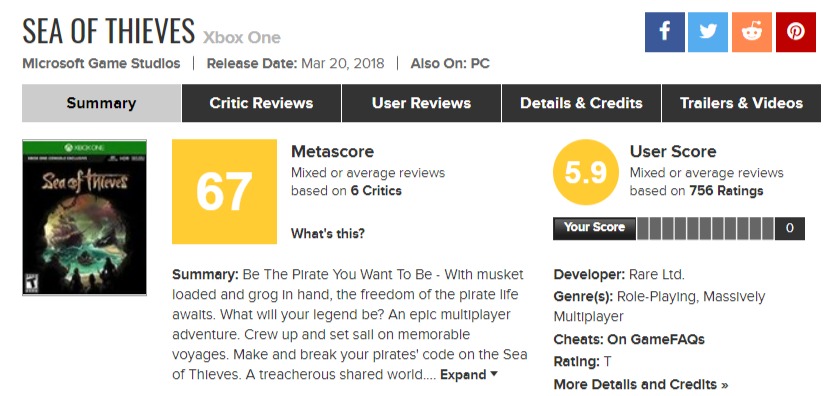This screenshot has width=832, height=396.
Task: Share on Facebook icon
Action: (x=664, y=32)
